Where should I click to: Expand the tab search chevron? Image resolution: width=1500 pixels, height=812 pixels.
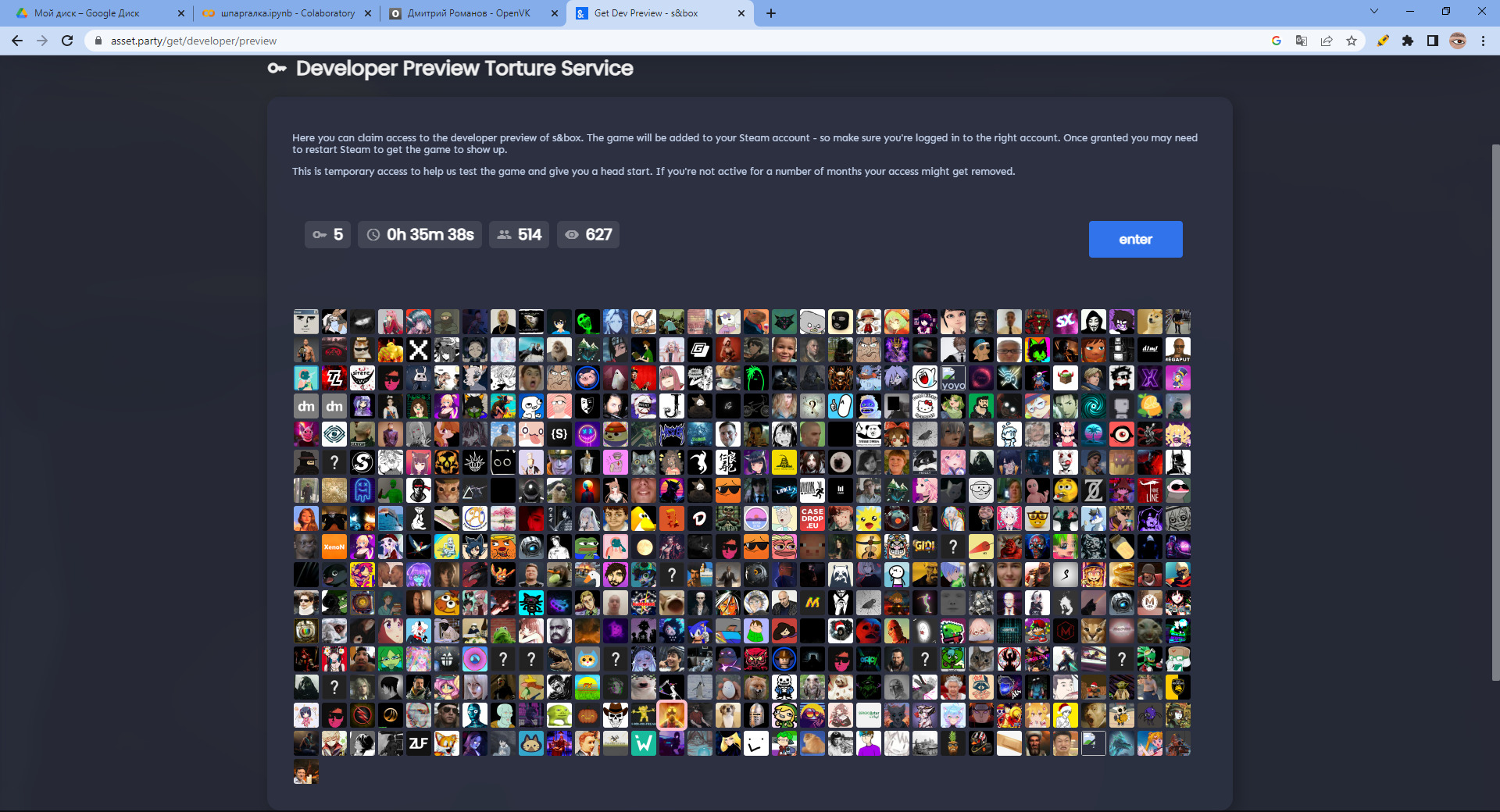point(1374,12)
